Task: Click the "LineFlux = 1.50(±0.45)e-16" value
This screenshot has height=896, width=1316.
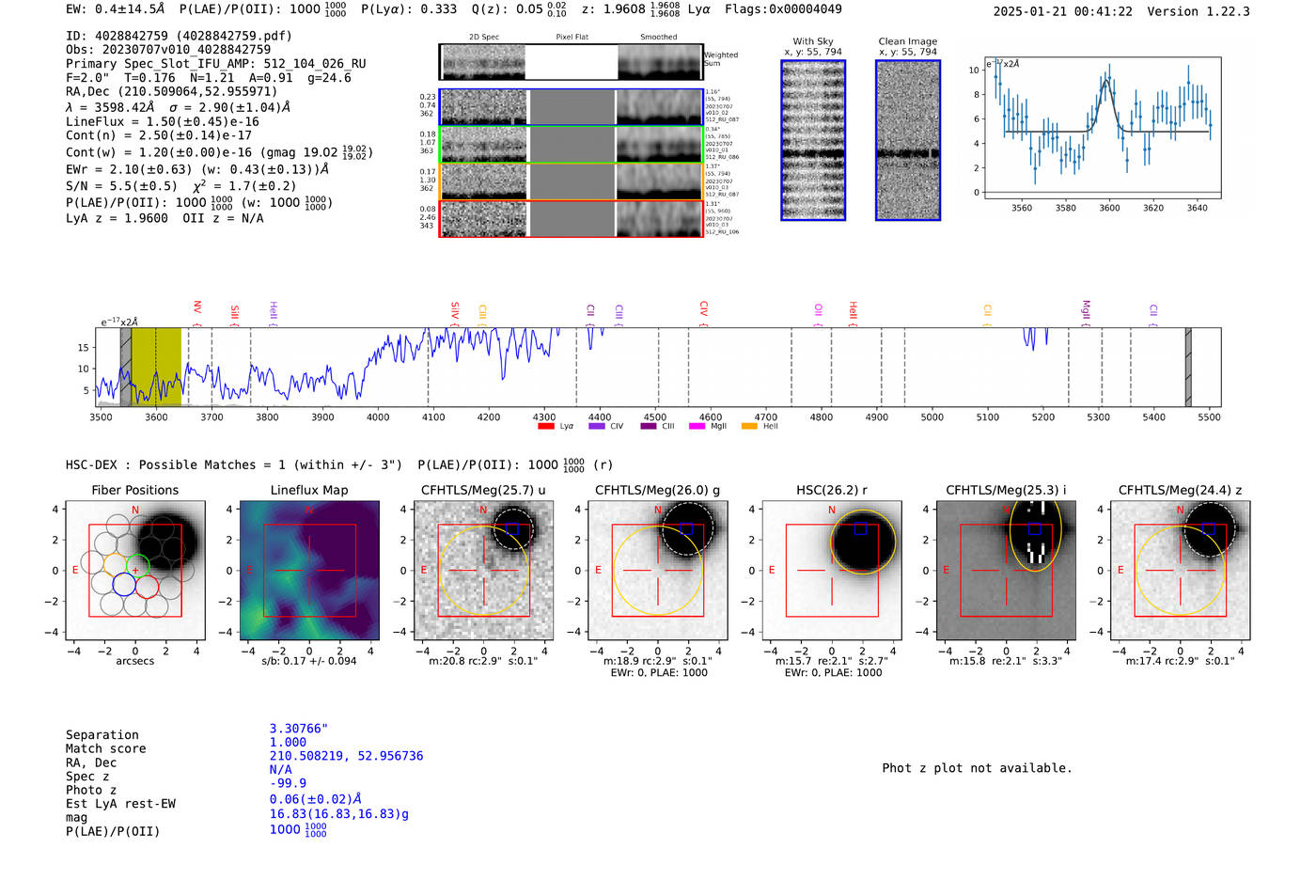Action: [163, 121]
